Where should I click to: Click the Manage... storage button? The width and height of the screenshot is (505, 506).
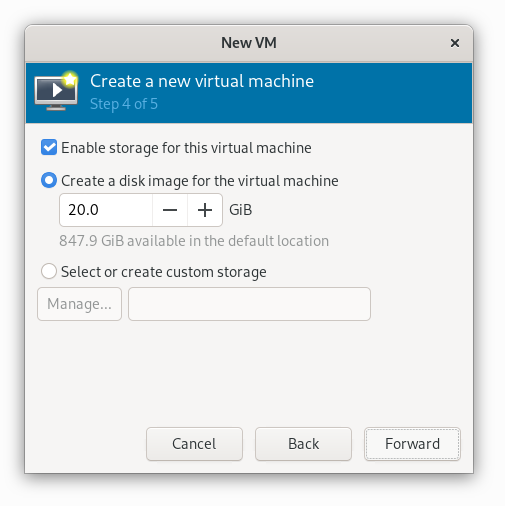(79, 304)
